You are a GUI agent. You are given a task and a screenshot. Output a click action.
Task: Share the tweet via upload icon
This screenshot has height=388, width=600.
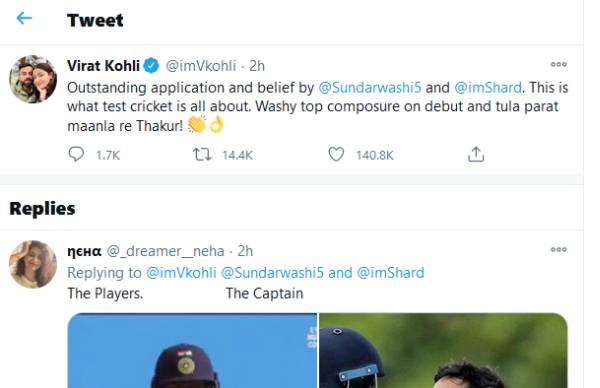click(476, 154)
